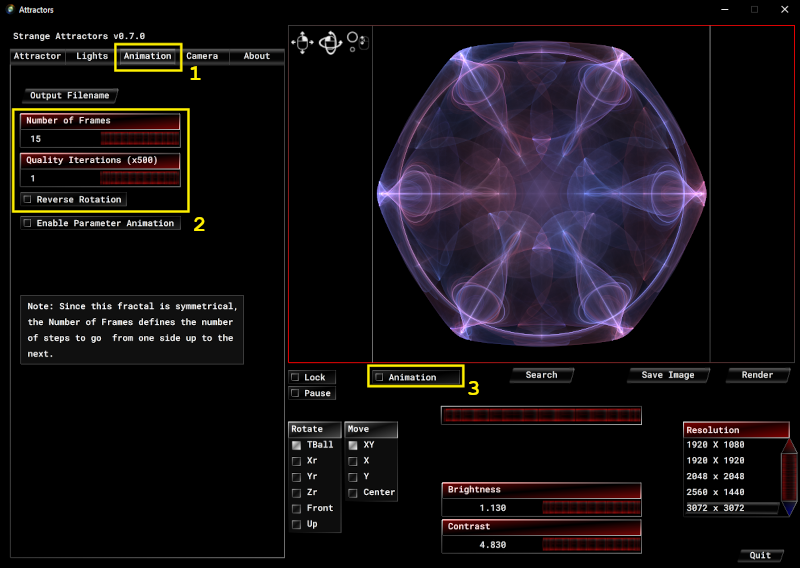This screenshot has height=568, width=800.
Task: Choose resolution 2560 x 1440
Action: (732, 492)
